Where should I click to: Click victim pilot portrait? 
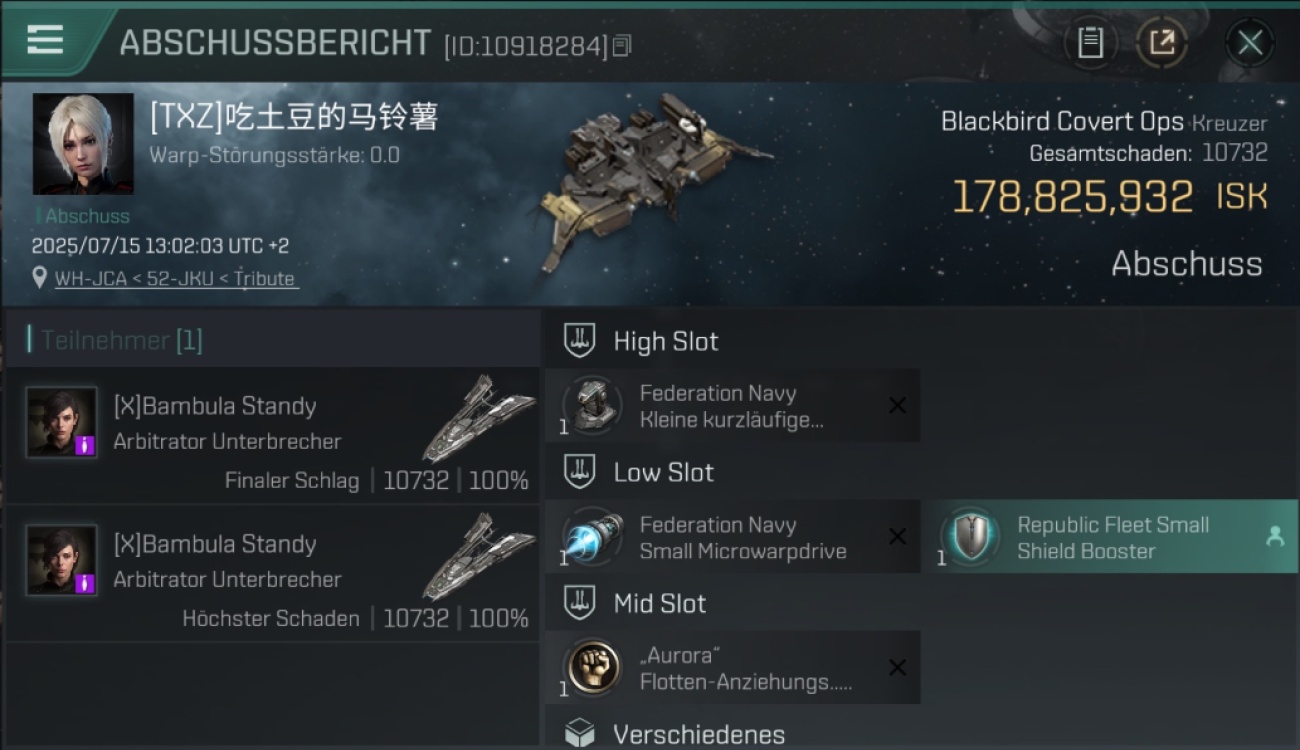(83, 144)
